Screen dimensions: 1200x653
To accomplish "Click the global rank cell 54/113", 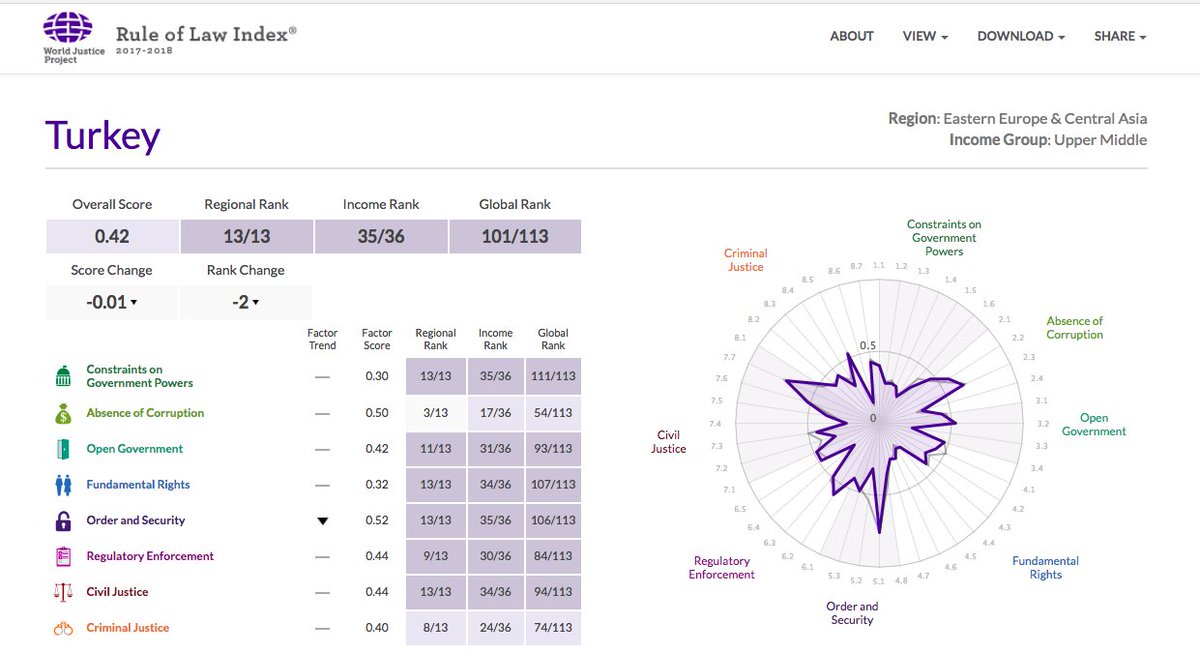I will point(553,413).
